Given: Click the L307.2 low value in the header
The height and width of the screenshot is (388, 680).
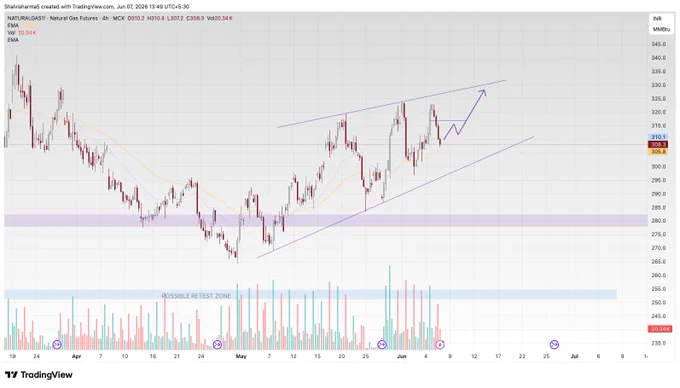Looking at the screenshot, I should pos(175,18).
